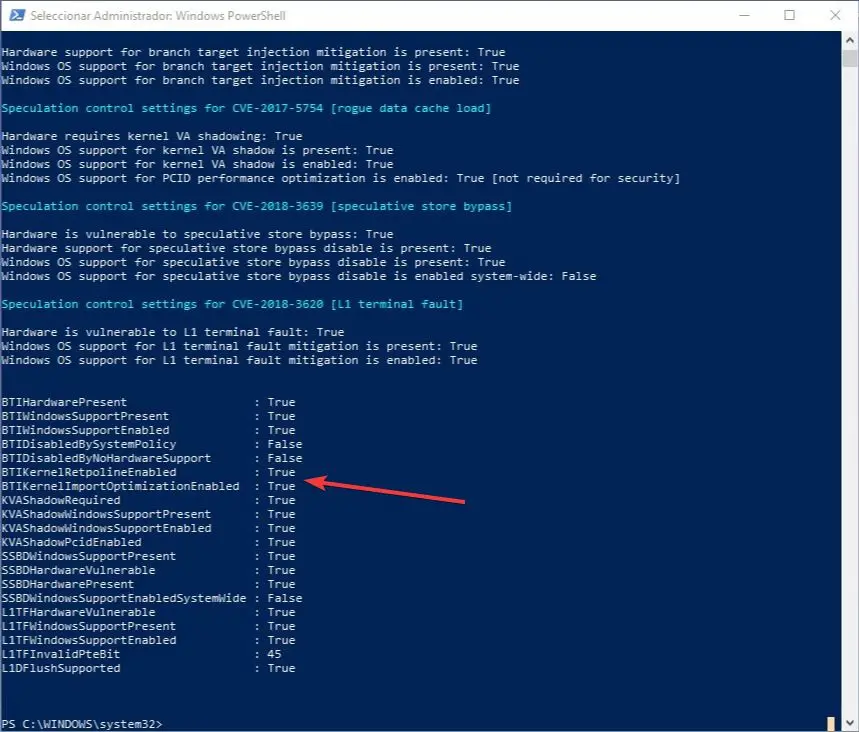Click the L1TFWindowsSupportPresent row
Screen dimensions: 859x732
tap(148, 626)
